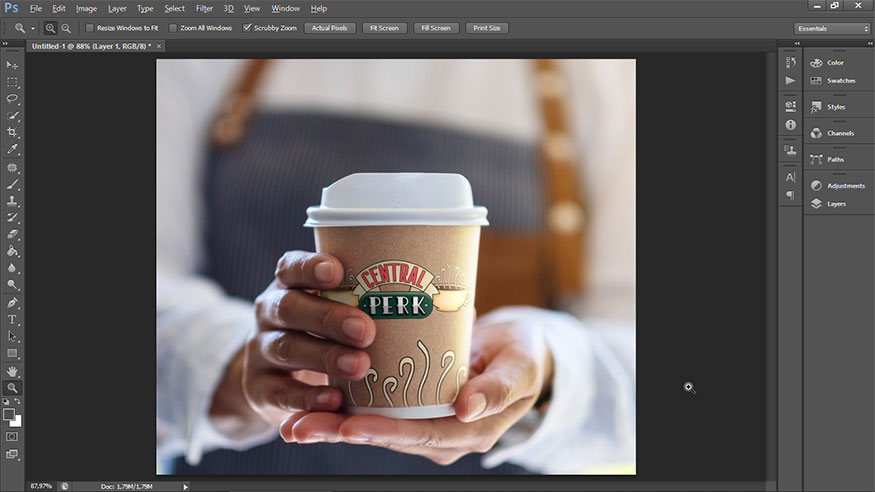
Task: Select the Pen tool
Action: 12,303
